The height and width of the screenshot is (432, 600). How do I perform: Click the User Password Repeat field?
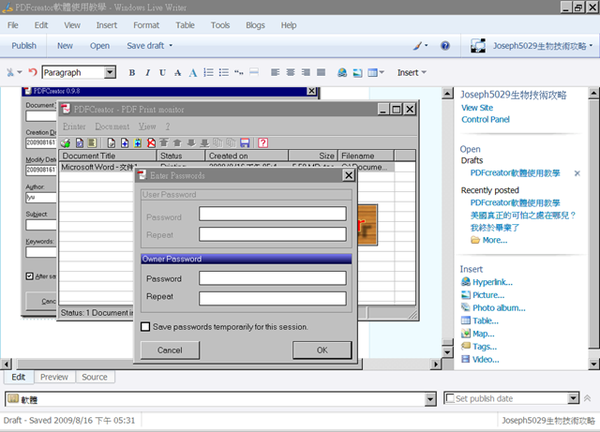click(272, 234)
